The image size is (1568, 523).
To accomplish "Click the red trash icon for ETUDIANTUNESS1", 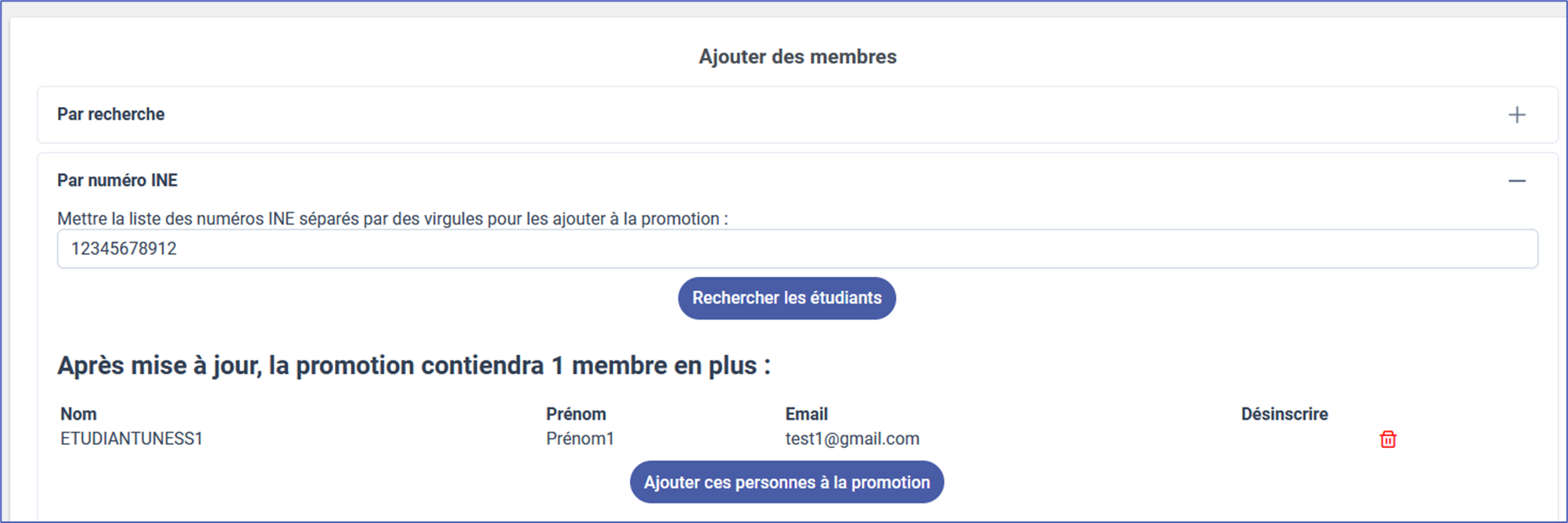I will pos(1387,439).
